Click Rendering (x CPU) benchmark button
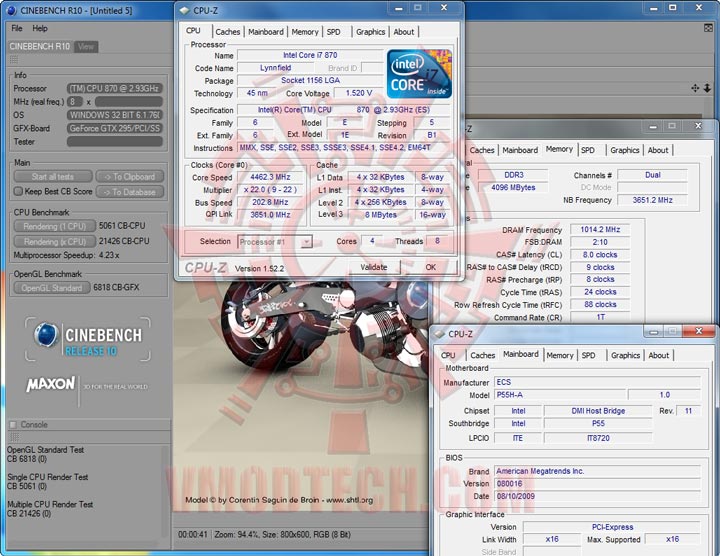Image resolution: width=720 pixels, height=556 pixels. click(55, 241)
